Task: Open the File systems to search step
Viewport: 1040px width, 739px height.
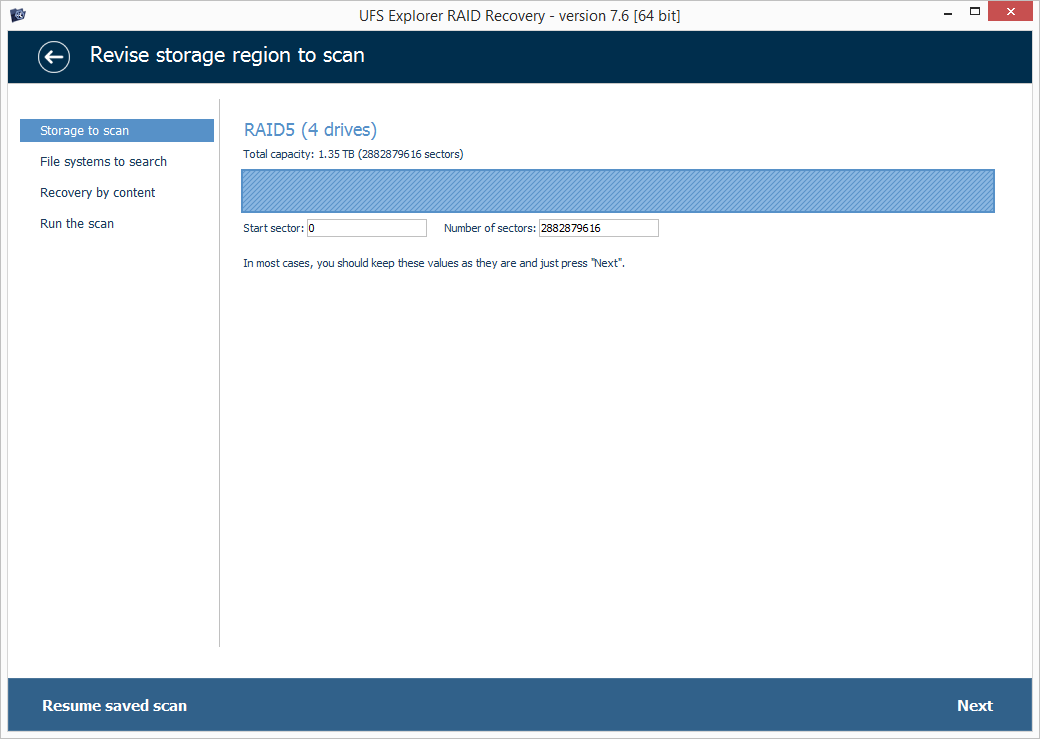Action: [x=103, y=162]
